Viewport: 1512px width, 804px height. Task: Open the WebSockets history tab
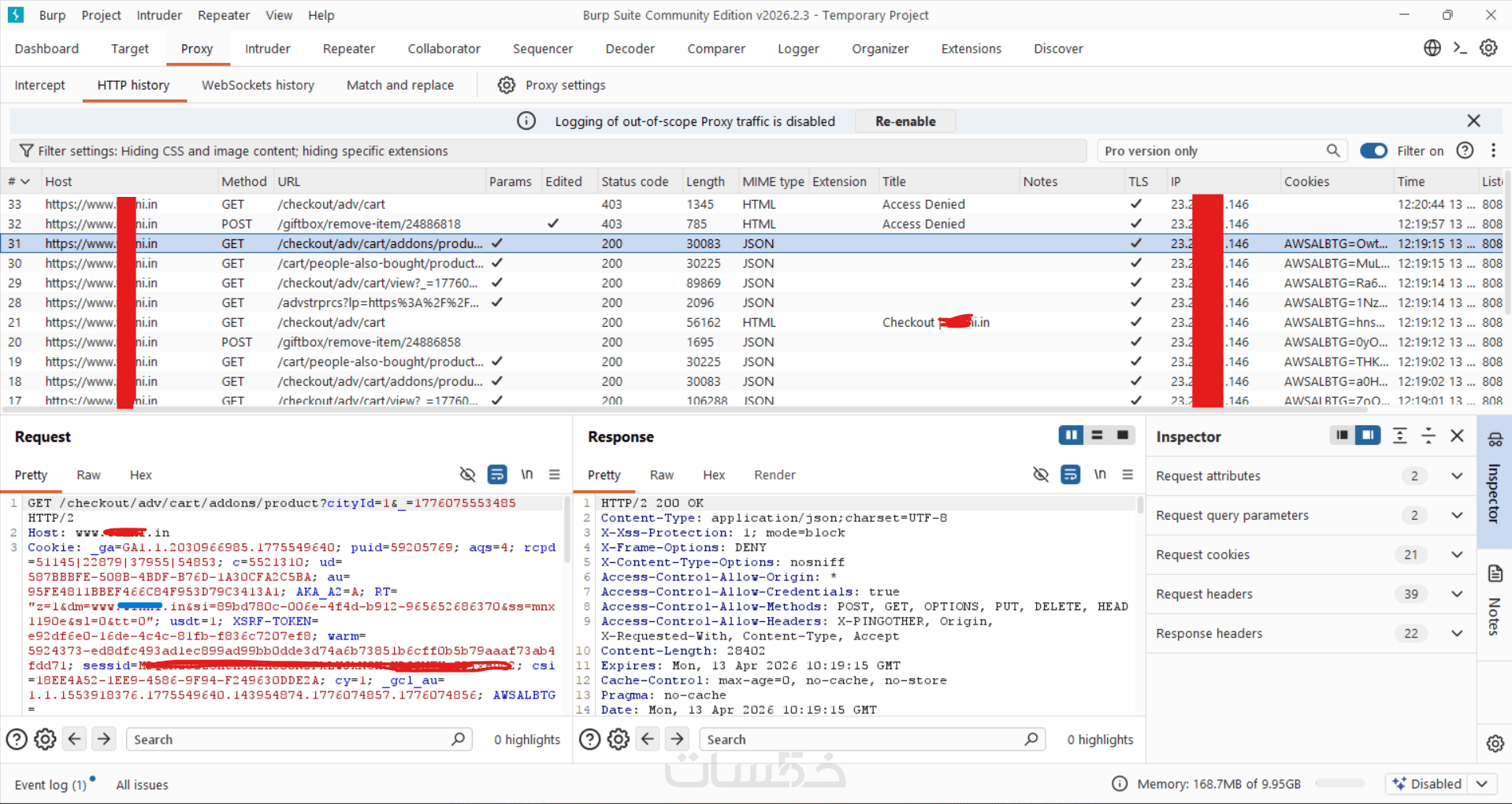coord(258,85)
